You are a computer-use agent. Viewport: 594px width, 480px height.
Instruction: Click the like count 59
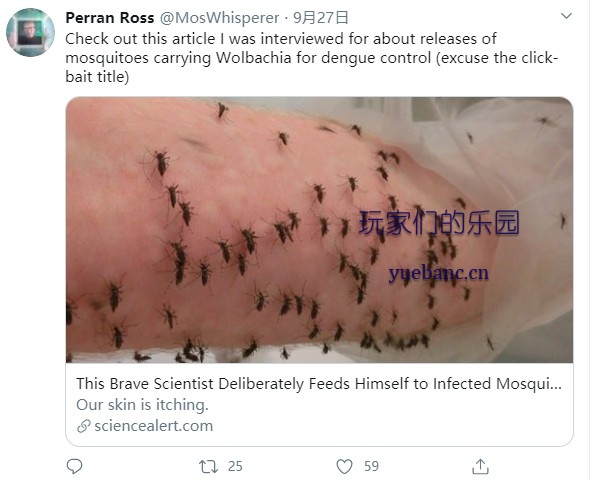coord(371,466)
